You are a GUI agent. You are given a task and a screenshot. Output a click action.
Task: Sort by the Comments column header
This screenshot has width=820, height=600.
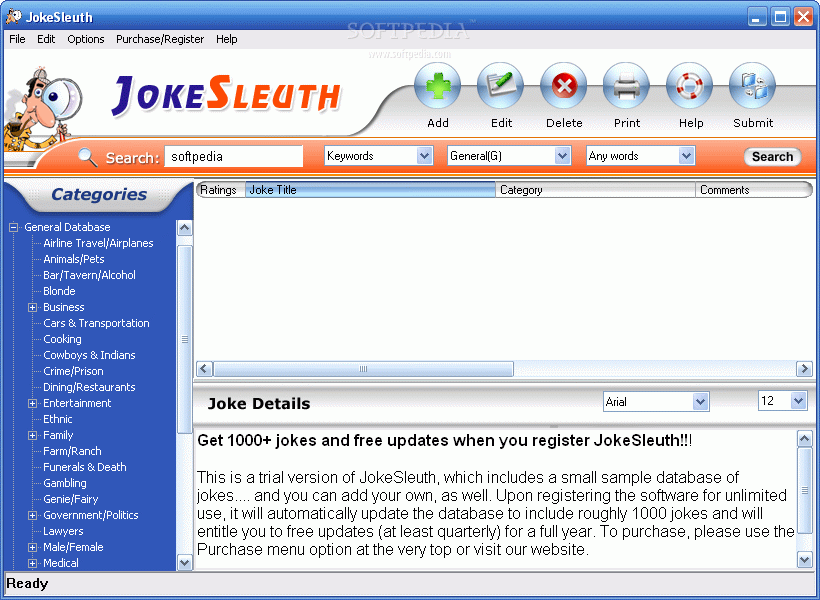point(754,190)
